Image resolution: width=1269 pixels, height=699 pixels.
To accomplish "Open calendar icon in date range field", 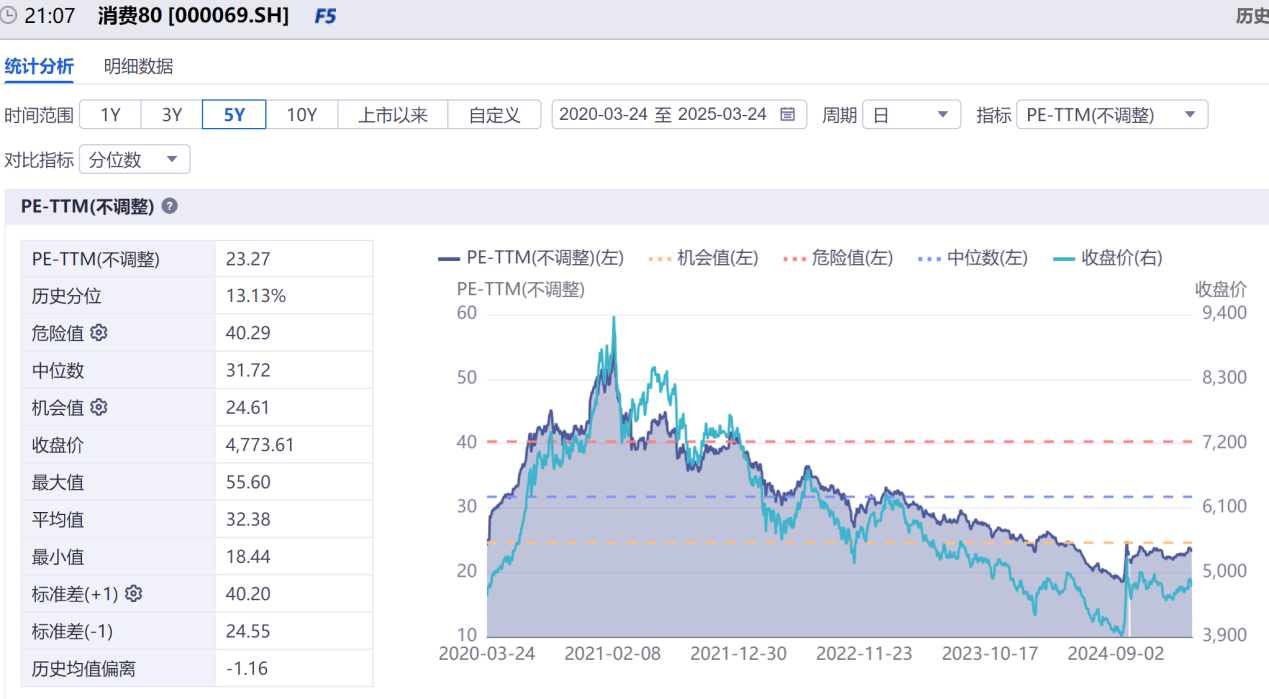I will [x=787, y=114].
